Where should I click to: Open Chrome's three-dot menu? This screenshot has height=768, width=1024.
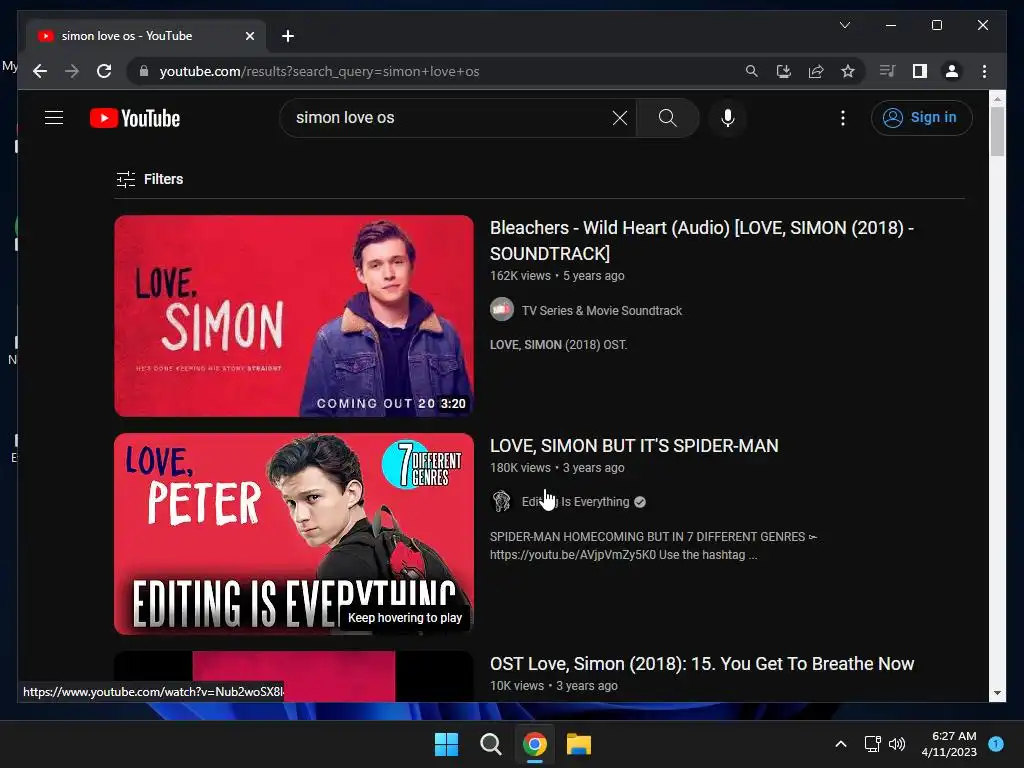pos(984,71)
